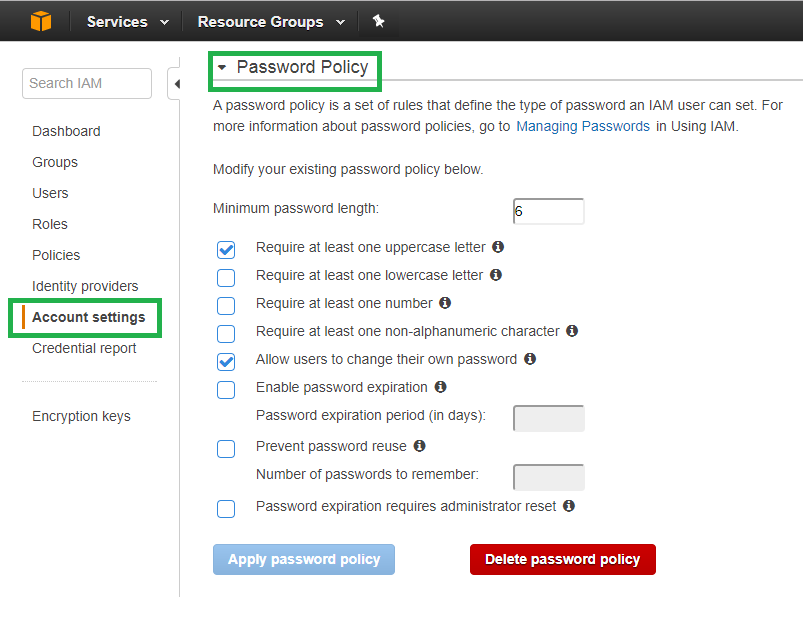Image resolution: width=805 pixels, height=634 pixels.
Task: Open info icon next to prevent password reuse
Action: coord(419,446)
